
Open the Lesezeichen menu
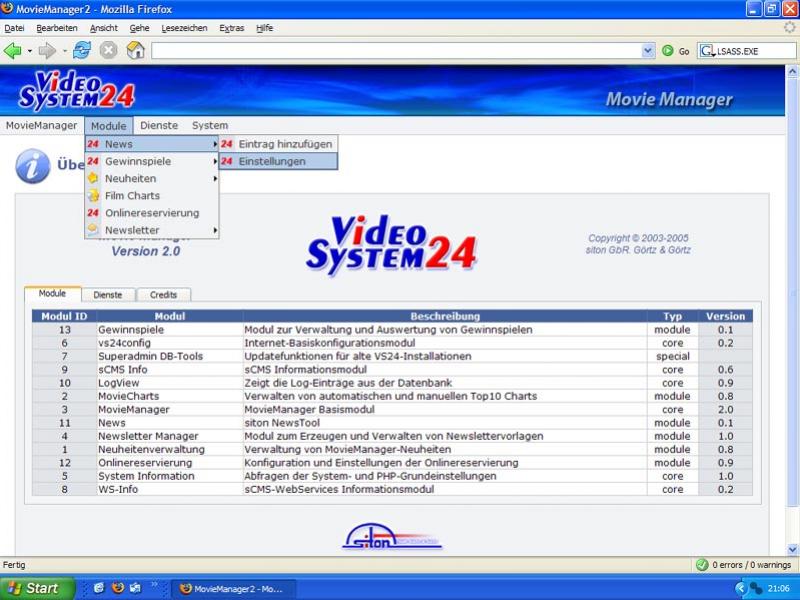click(x=184, y=28)
